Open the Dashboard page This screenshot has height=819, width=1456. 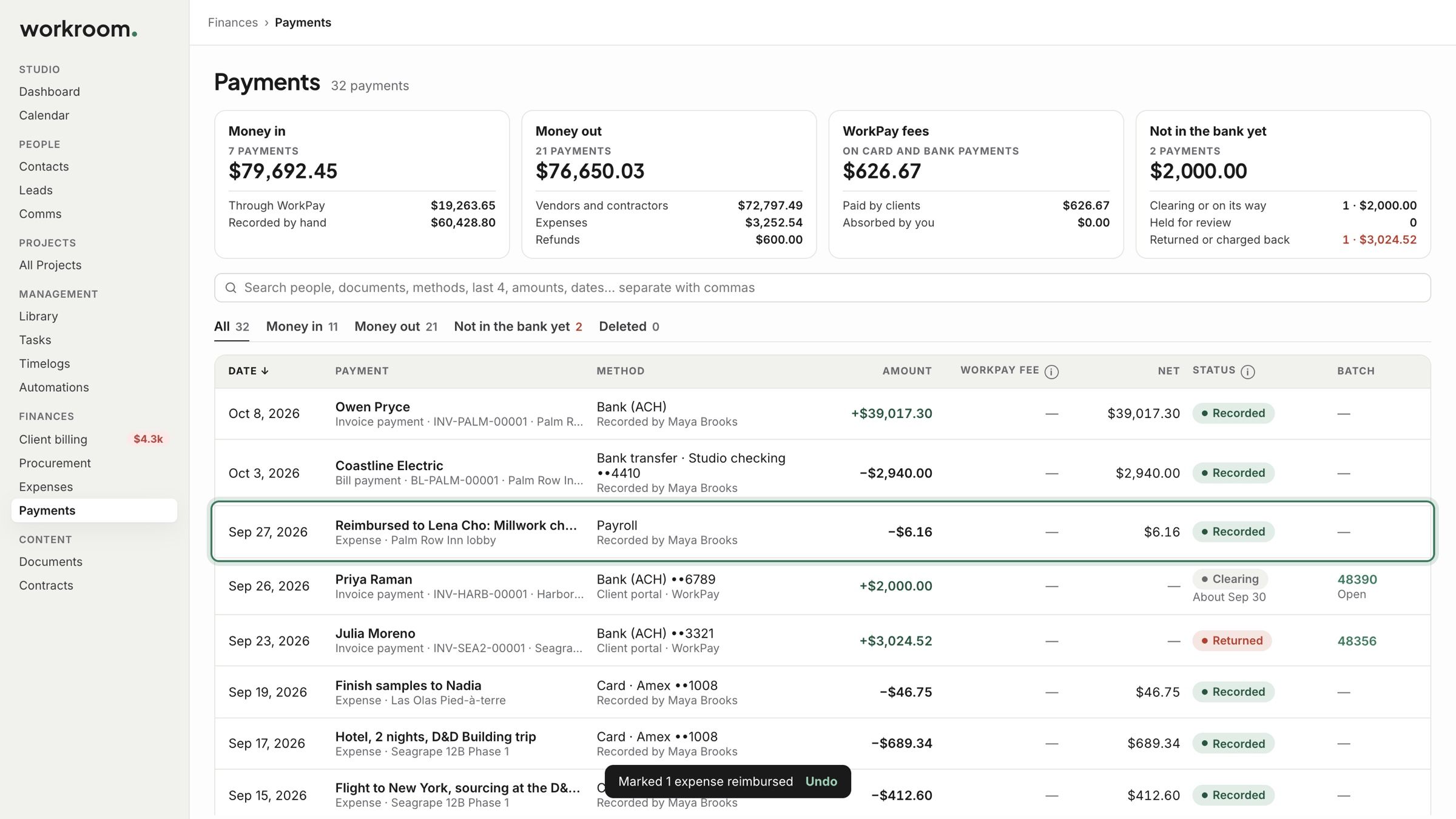(x=49, y=92)
